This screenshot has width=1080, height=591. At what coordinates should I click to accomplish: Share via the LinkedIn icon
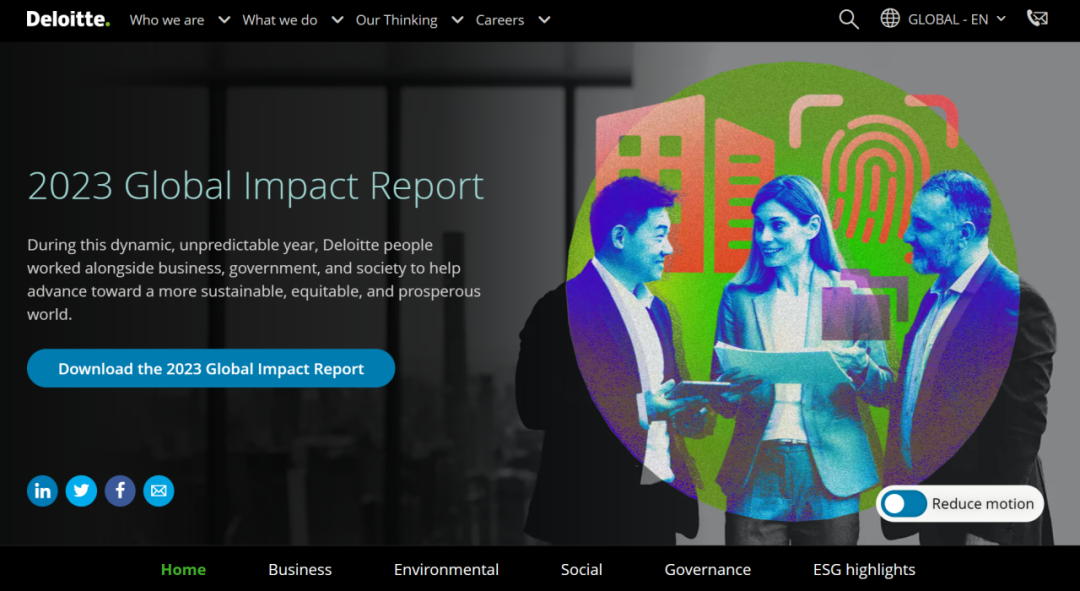coord(42,490)
